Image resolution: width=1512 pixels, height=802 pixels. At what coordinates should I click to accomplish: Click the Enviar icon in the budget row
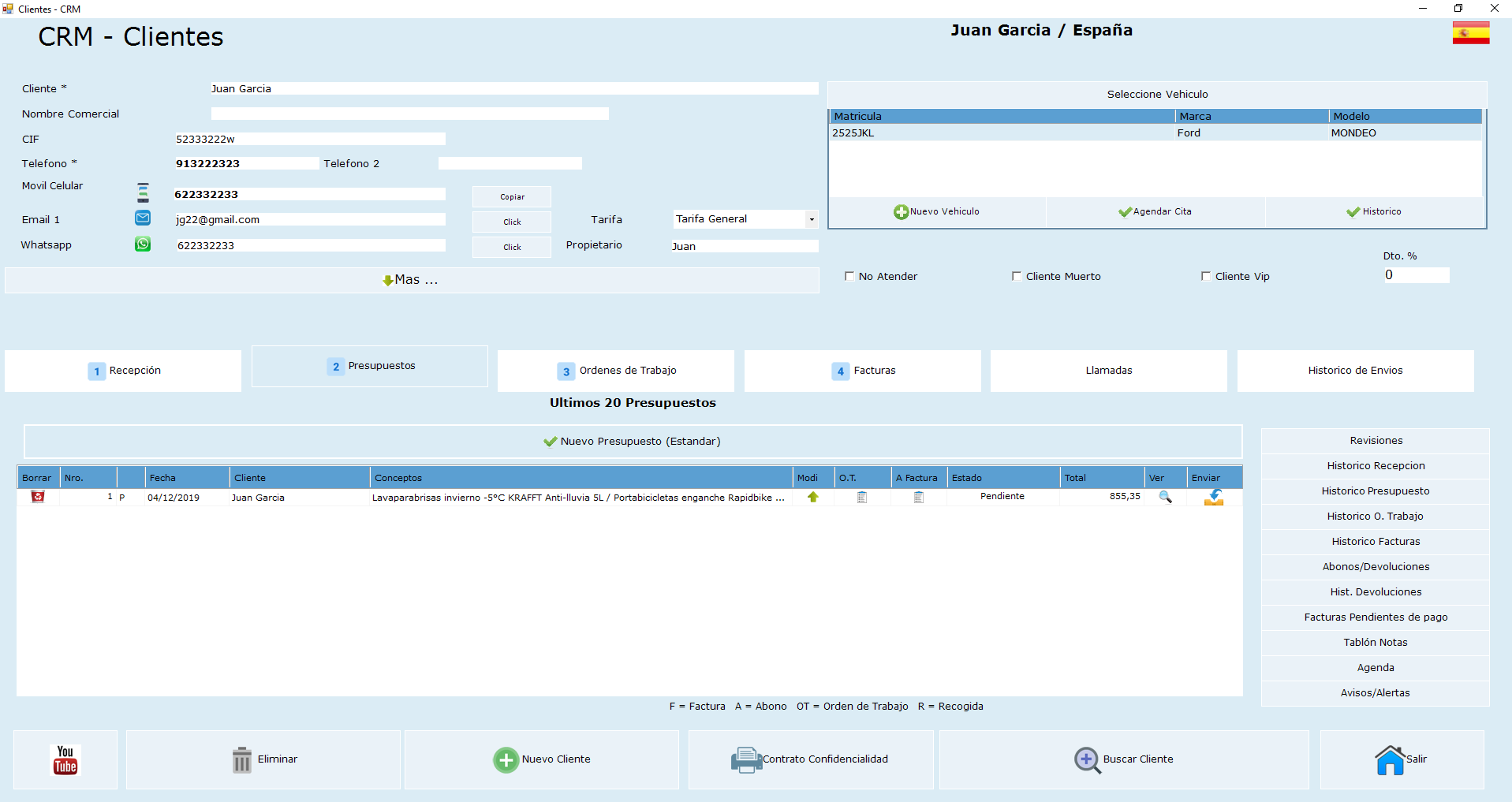[1213, 497]
